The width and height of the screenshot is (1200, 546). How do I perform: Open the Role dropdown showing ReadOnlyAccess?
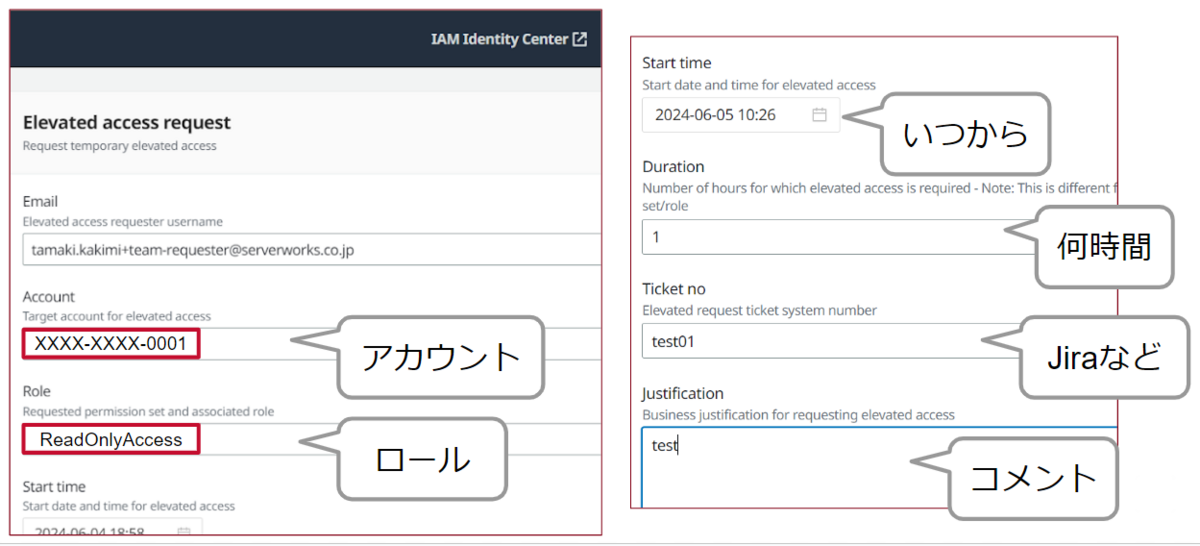coord(311,439)
